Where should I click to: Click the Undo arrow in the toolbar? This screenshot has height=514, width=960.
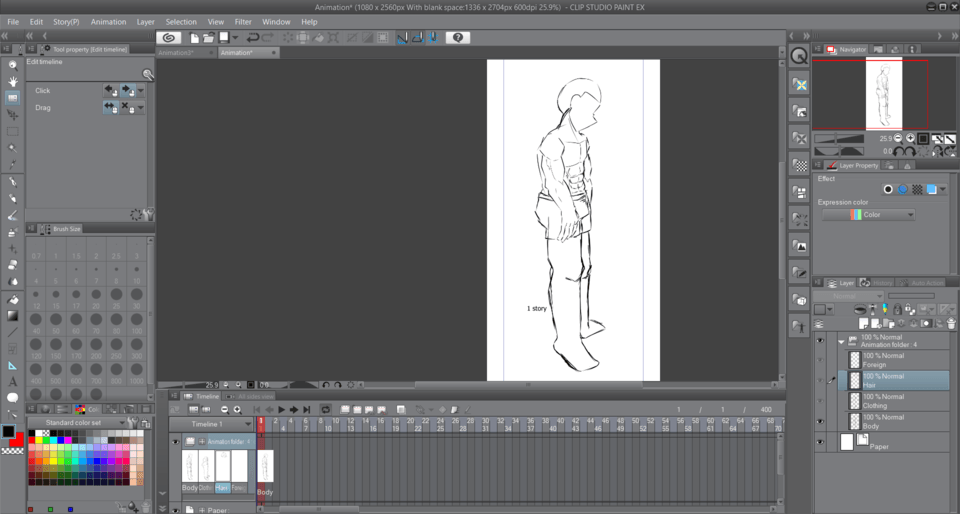[x=253, y=38]
